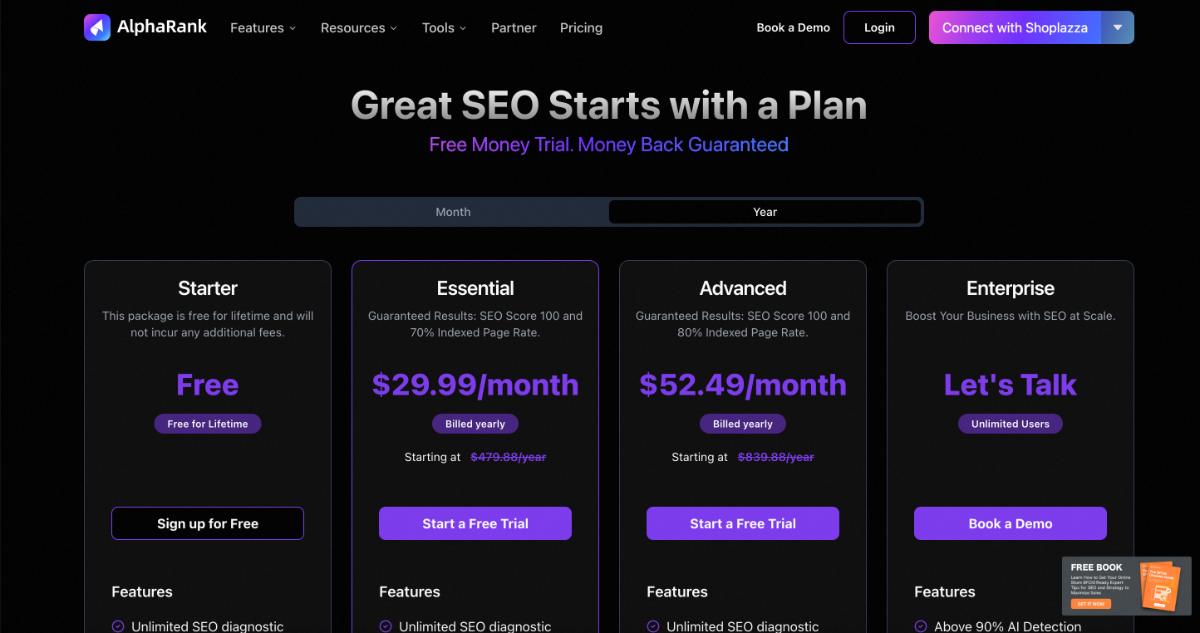Expand the Resources dropdown menu
The height and width of the screenshot is (633, 1200).
(358, 28)
